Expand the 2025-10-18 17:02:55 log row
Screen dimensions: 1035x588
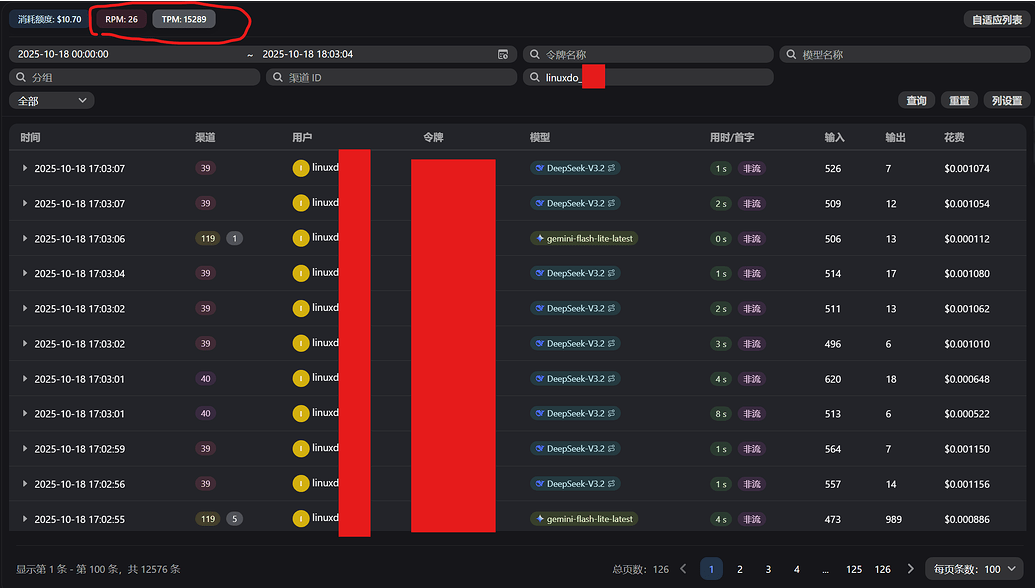pyautogui.click(x=24, y=519)
